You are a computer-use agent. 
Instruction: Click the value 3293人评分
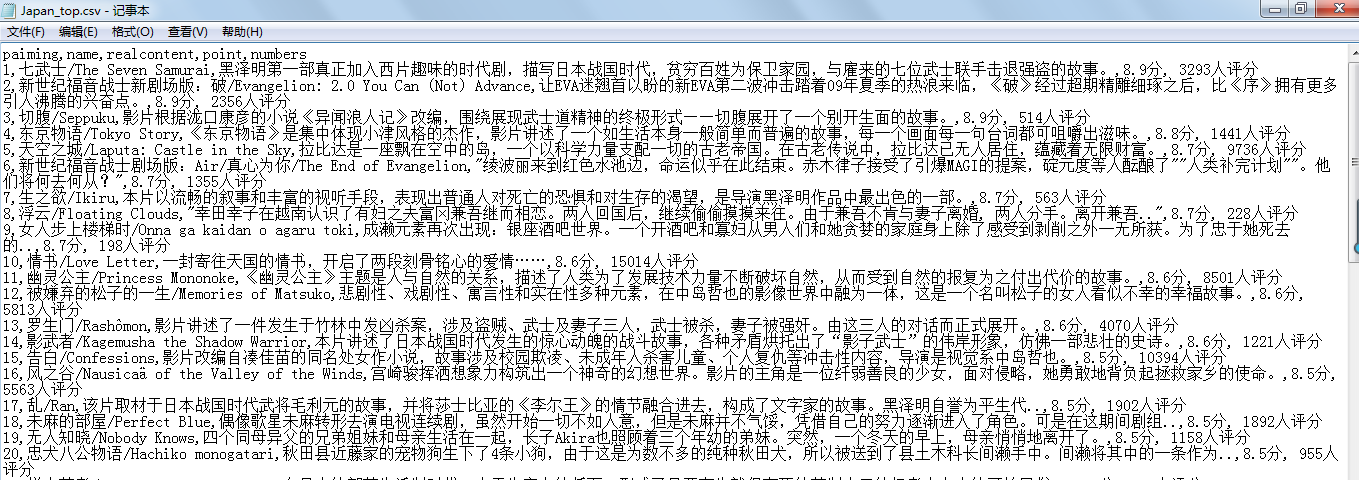(x=1218, y=70)
